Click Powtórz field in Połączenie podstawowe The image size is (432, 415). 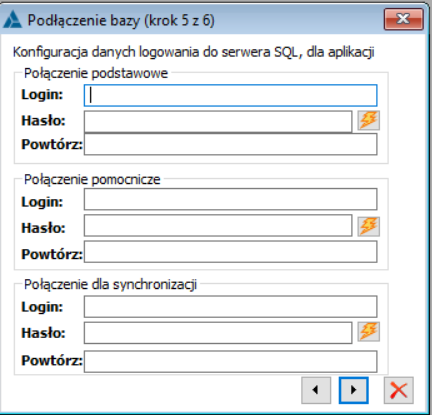pyautogui.click(x=230, y=144)
